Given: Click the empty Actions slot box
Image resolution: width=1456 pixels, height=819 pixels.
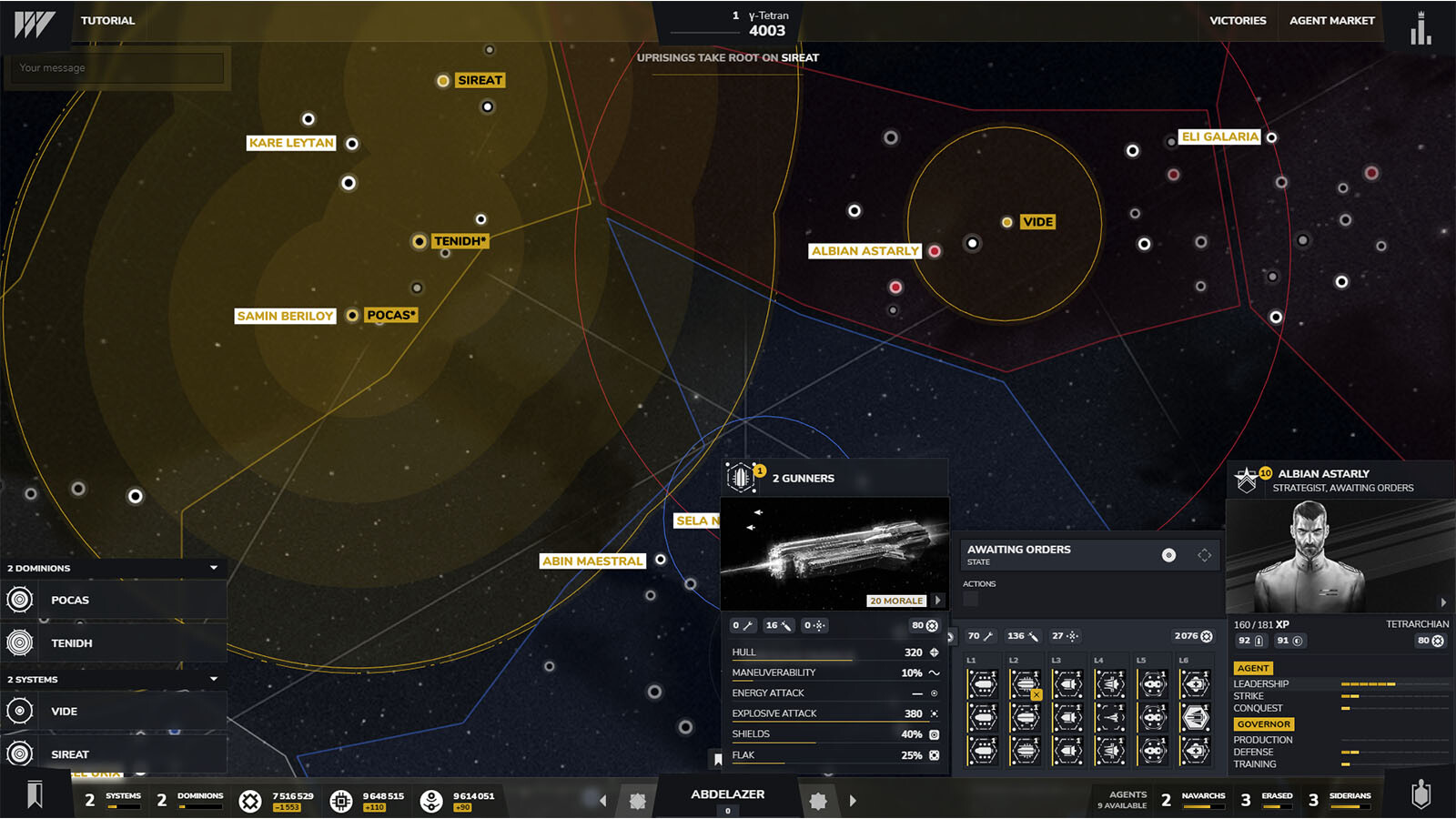Looking at the screenshot, I should pyautogui.click(x=971, y=600).
